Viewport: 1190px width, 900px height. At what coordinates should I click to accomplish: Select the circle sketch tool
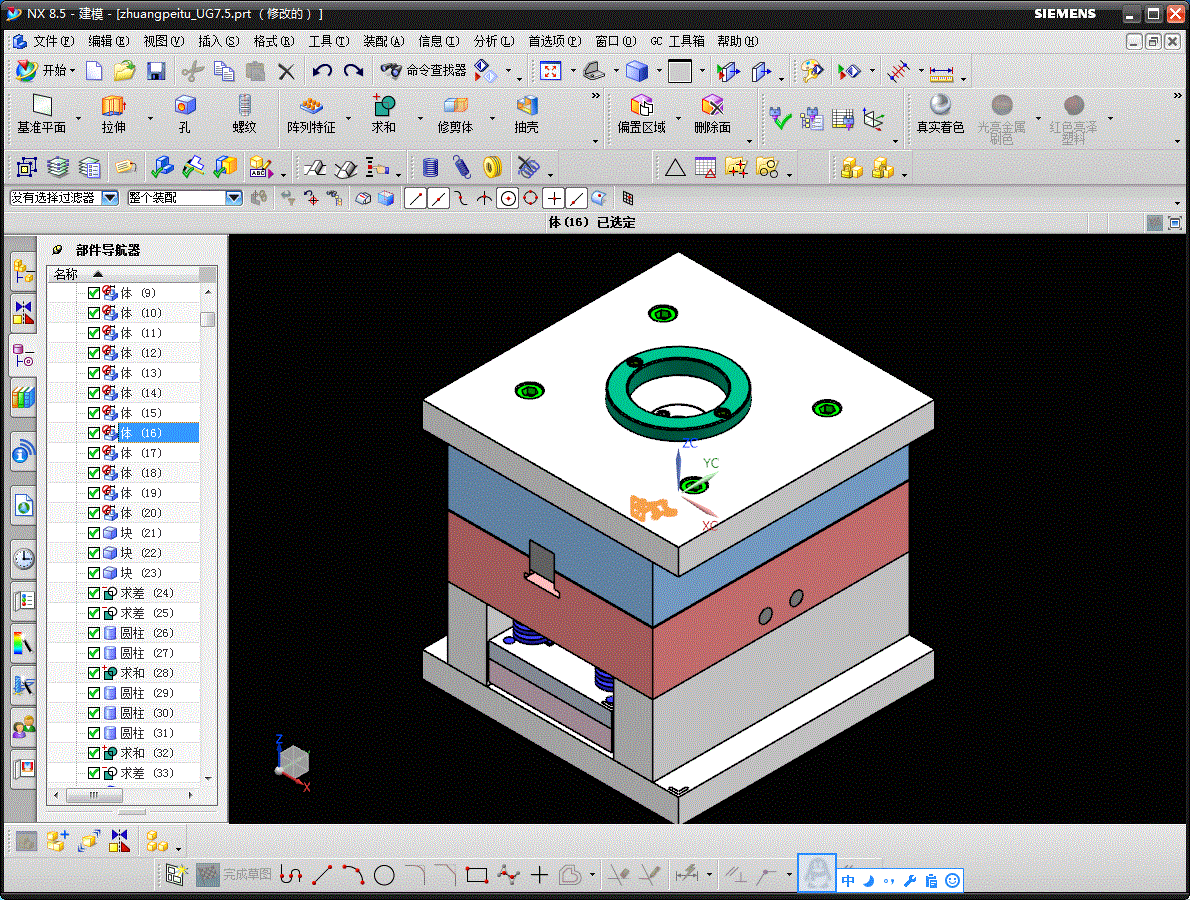click(384, 875)
